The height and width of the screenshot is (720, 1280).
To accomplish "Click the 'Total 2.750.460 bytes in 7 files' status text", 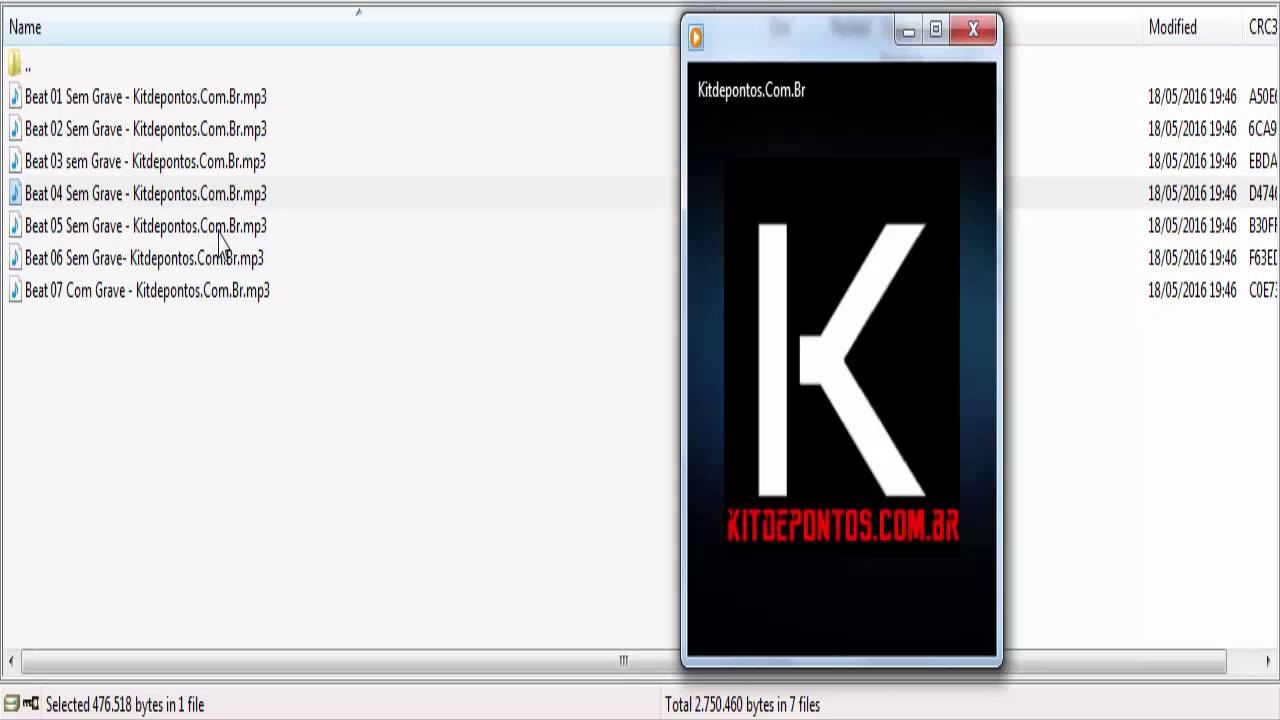I will pos(743,705).
